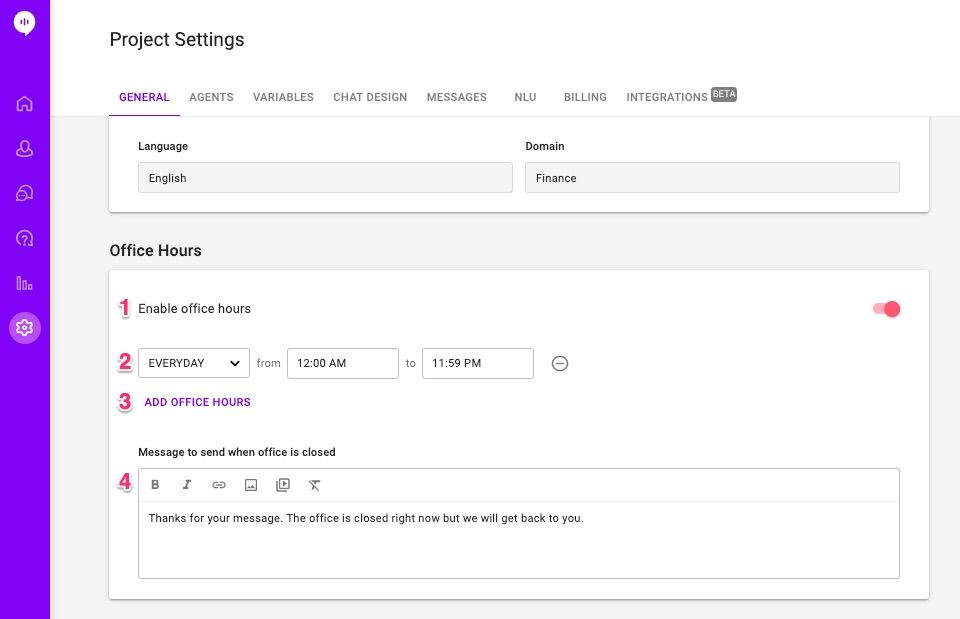Screen dimensions: 960x619
Task: Open the help question bubble icon
Action: pyautogui.click(x=24, y=238)
